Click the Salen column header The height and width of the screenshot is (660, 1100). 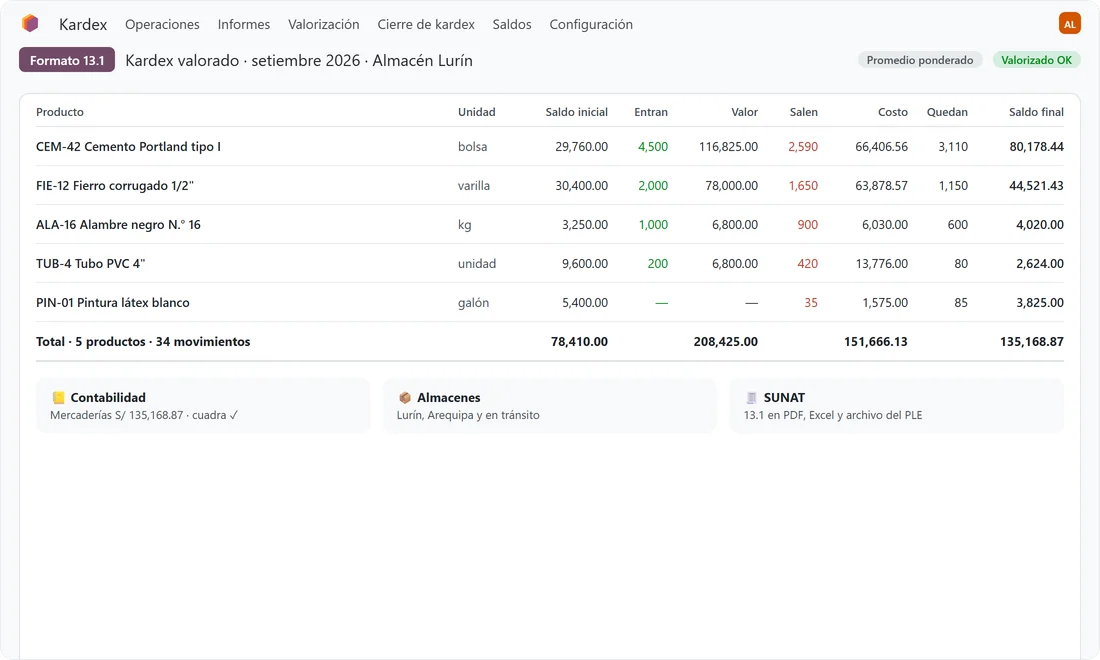(x=804, y=112)
